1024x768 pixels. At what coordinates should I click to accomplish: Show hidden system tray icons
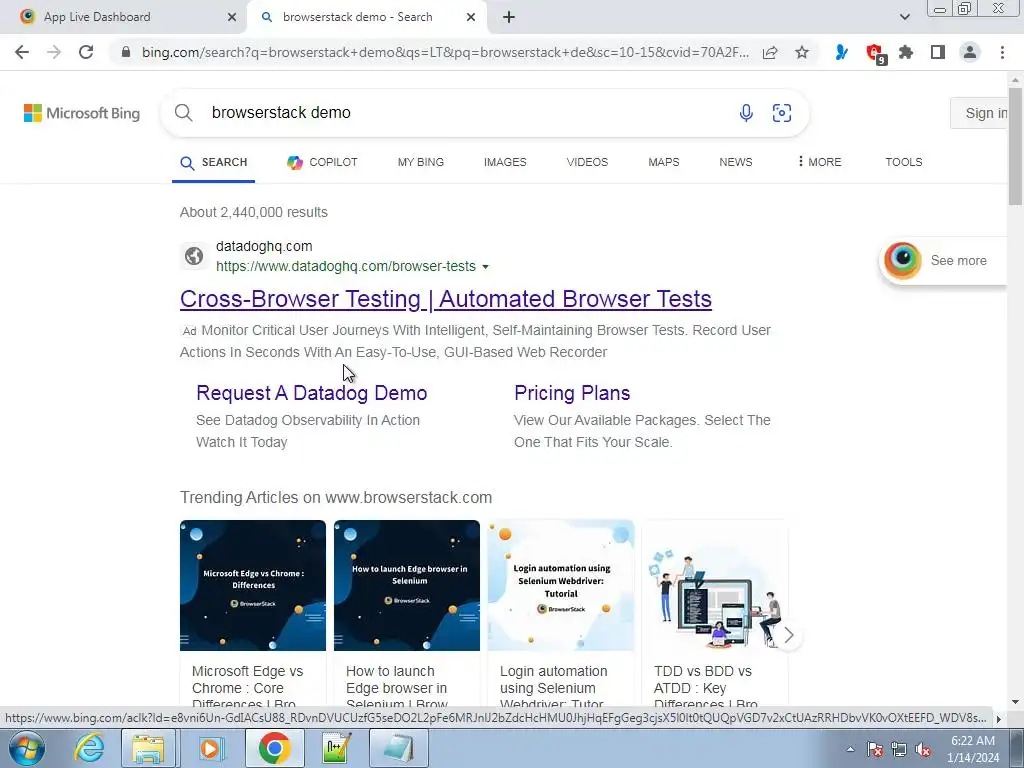[x=850, y=750]
